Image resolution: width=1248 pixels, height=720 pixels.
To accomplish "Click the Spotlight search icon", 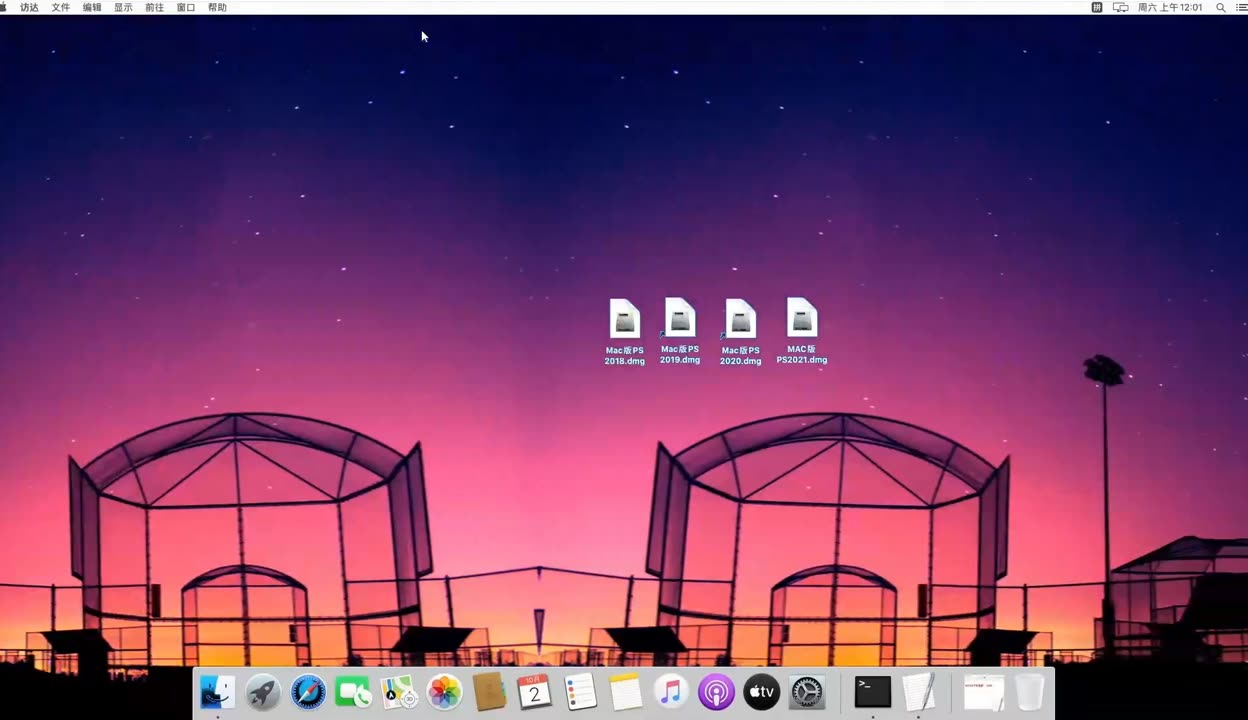I will click(1220, 7).
